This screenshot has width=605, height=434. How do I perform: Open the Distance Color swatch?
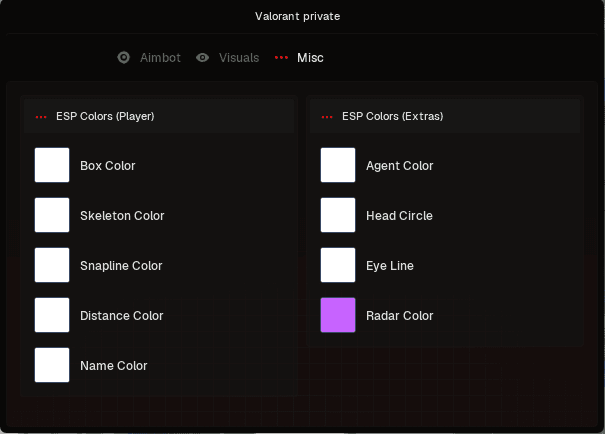click(x=52, y=315)
